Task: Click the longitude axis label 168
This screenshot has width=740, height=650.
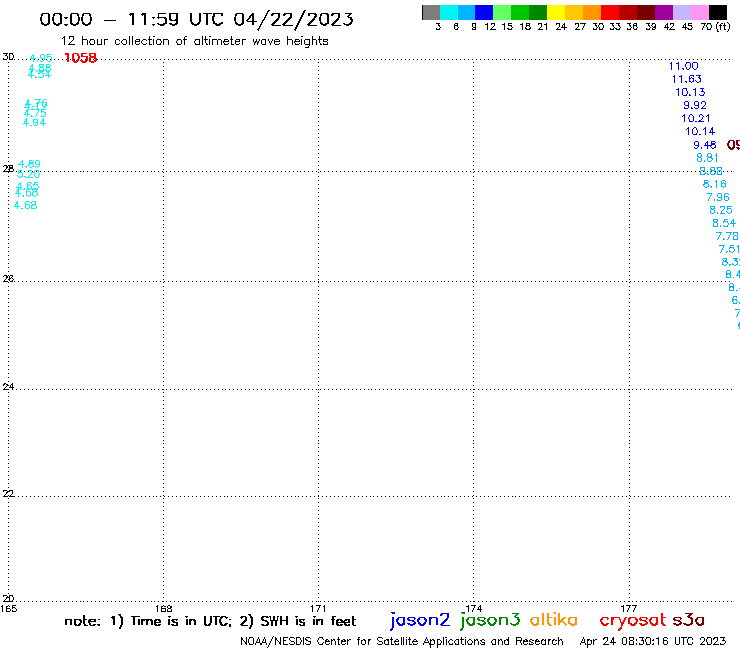Action: (x=164, y=609)
